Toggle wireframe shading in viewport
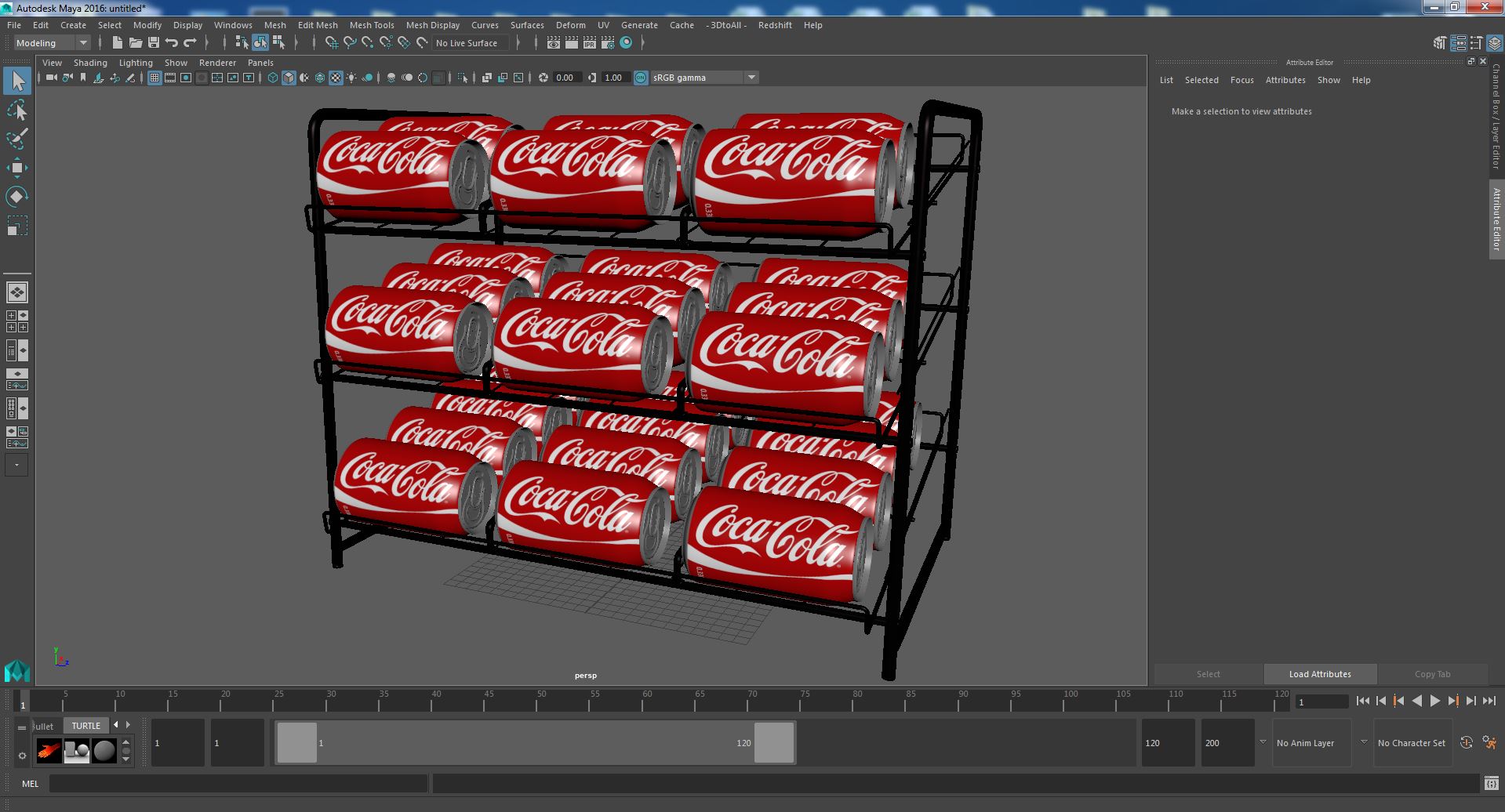1505x812 pixels. pos(272,78)
